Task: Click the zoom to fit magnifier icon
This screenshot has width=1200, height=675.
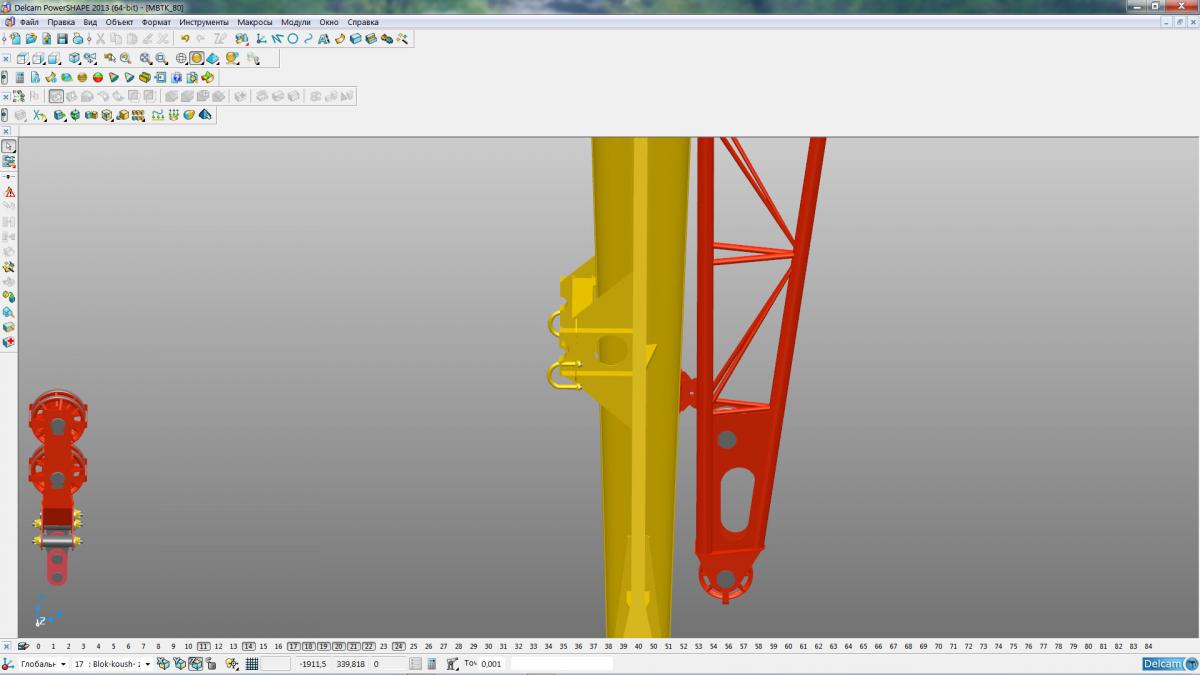Action: [145, 58]
